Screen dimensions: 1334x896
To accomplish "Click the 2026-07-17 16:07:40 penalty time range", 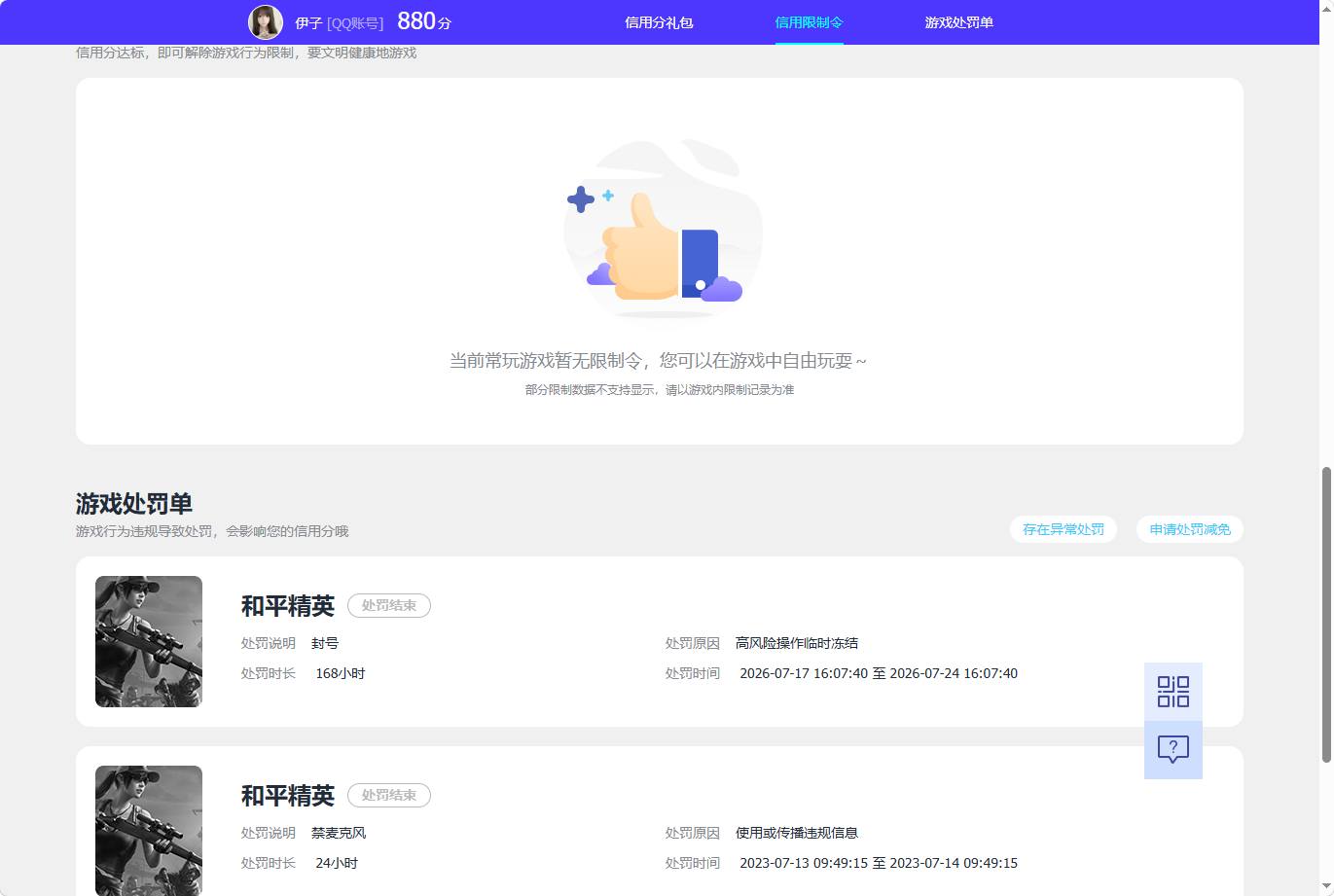I will pyautogui.click(x=879, y=673).
